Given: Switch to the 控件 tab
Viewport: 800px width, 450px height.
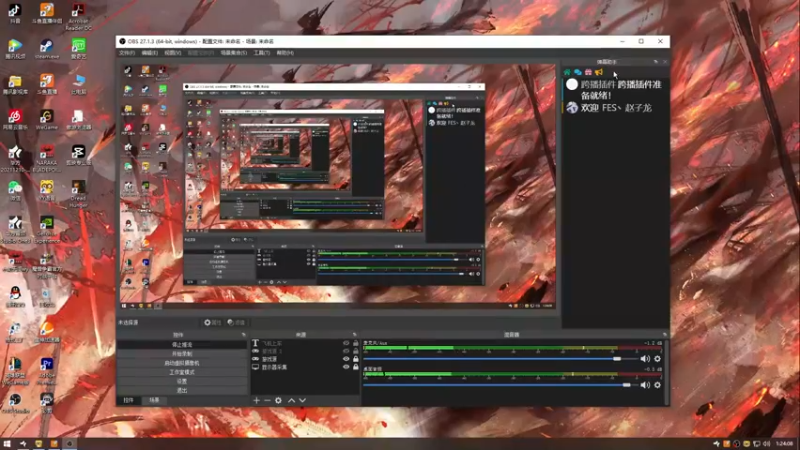Looking at the screenshot, I should (x=129, y=401).
